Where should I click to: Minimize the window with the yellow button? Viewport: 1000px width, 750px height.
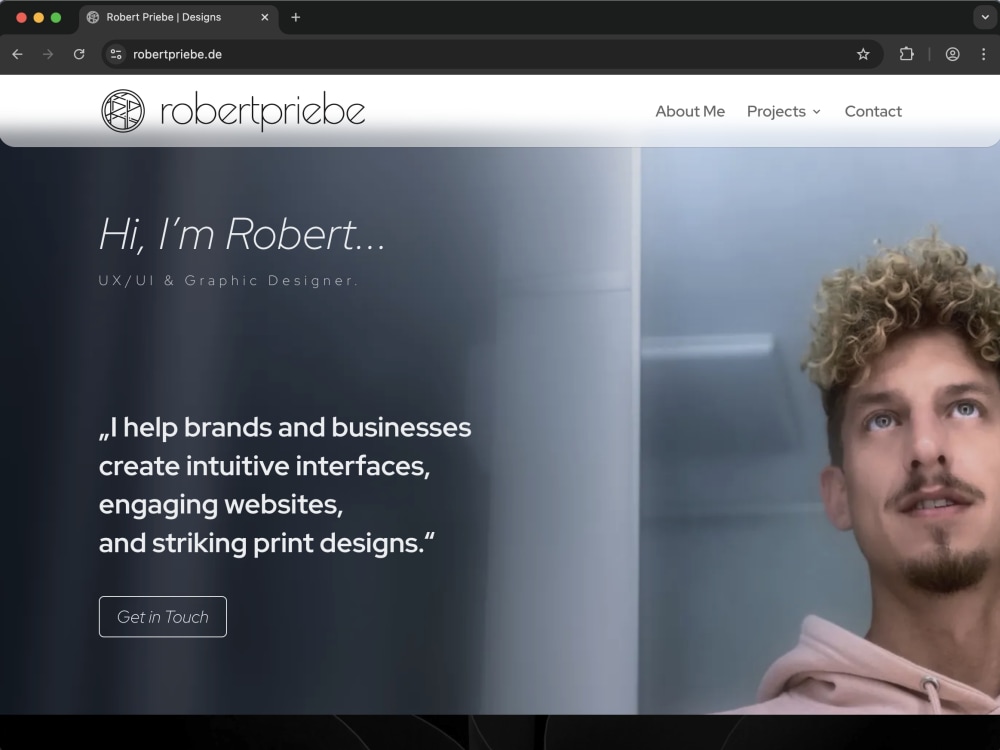38,17
